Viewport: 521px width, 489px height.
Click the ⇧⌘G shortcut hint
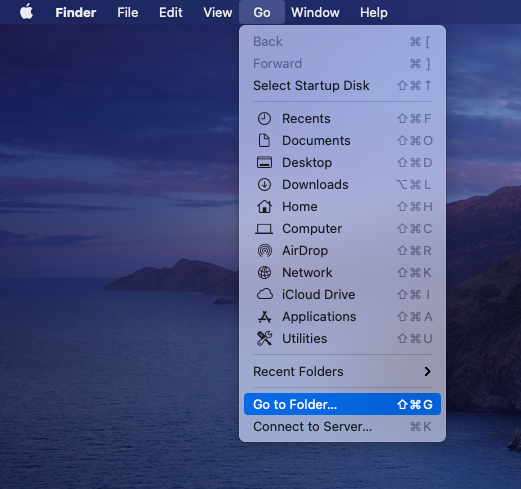click(x=415, y=404)
